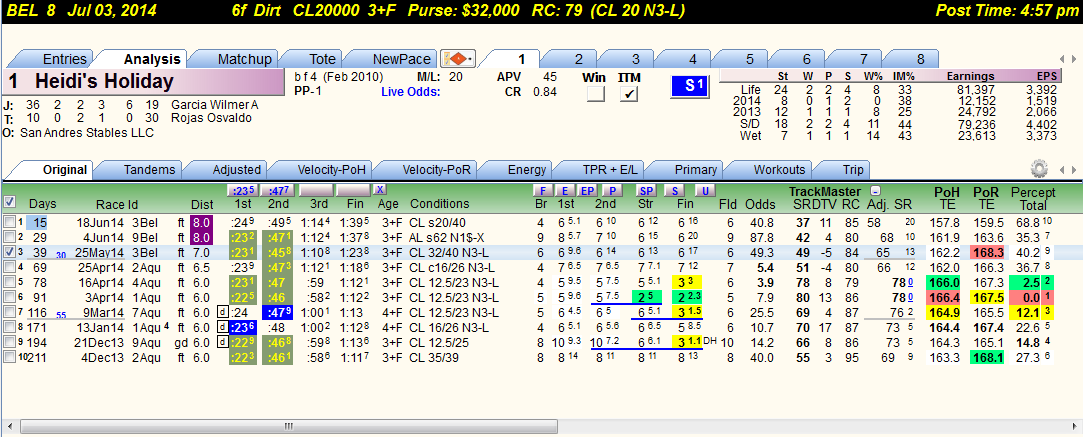Click the blank button above 3rd column
Viewport: 1083px width, 437px height.
(x=316, y=190)
